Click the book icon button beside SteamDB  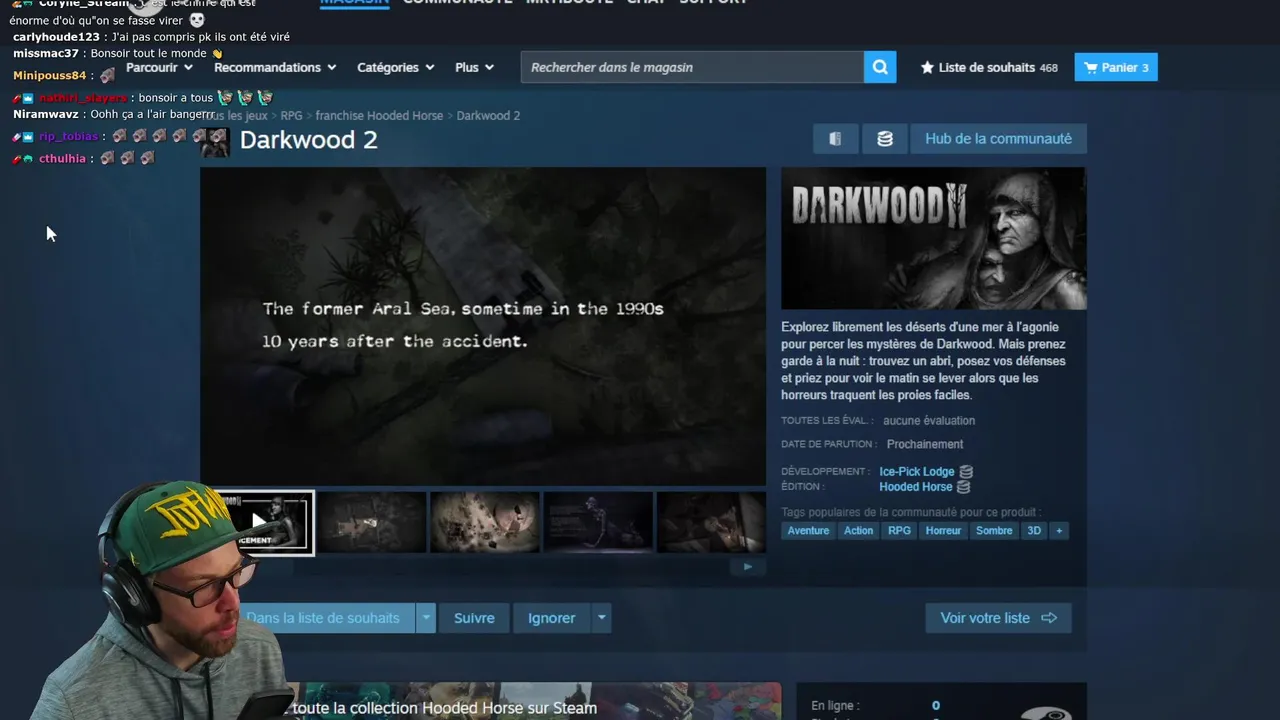pos(835,139)
